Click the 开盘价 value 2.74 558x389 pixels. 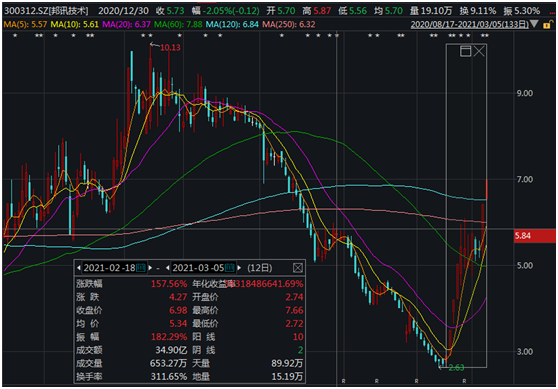(294, 297)
